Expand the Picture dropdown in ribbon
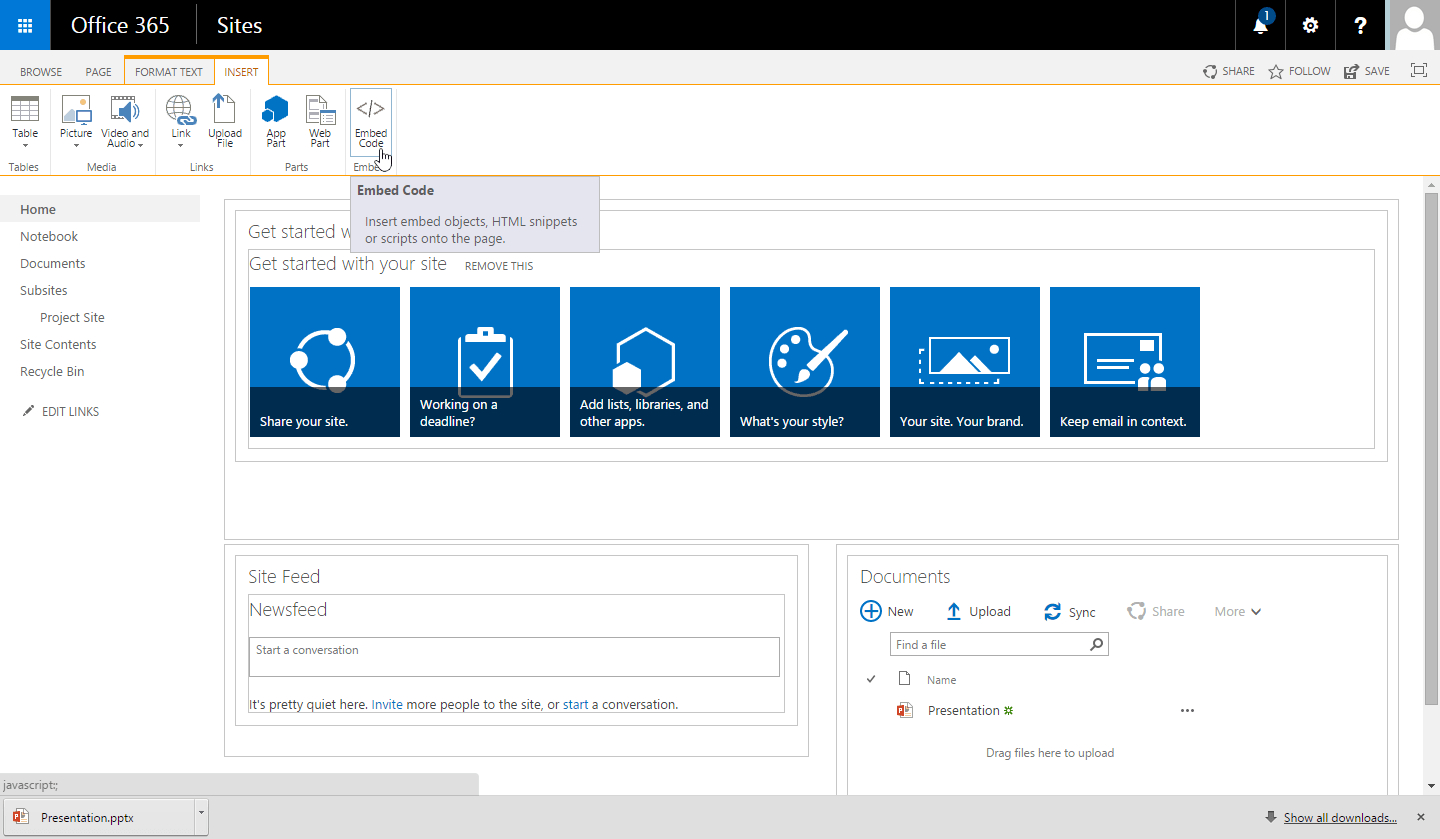Screen dimensions: 1440x839 coord(76,145)
